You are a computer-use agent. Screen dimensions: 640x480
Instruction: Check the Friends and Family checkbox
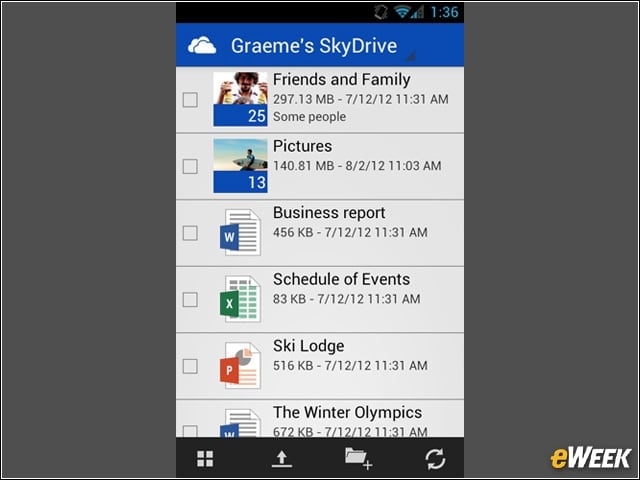[190, 100]
